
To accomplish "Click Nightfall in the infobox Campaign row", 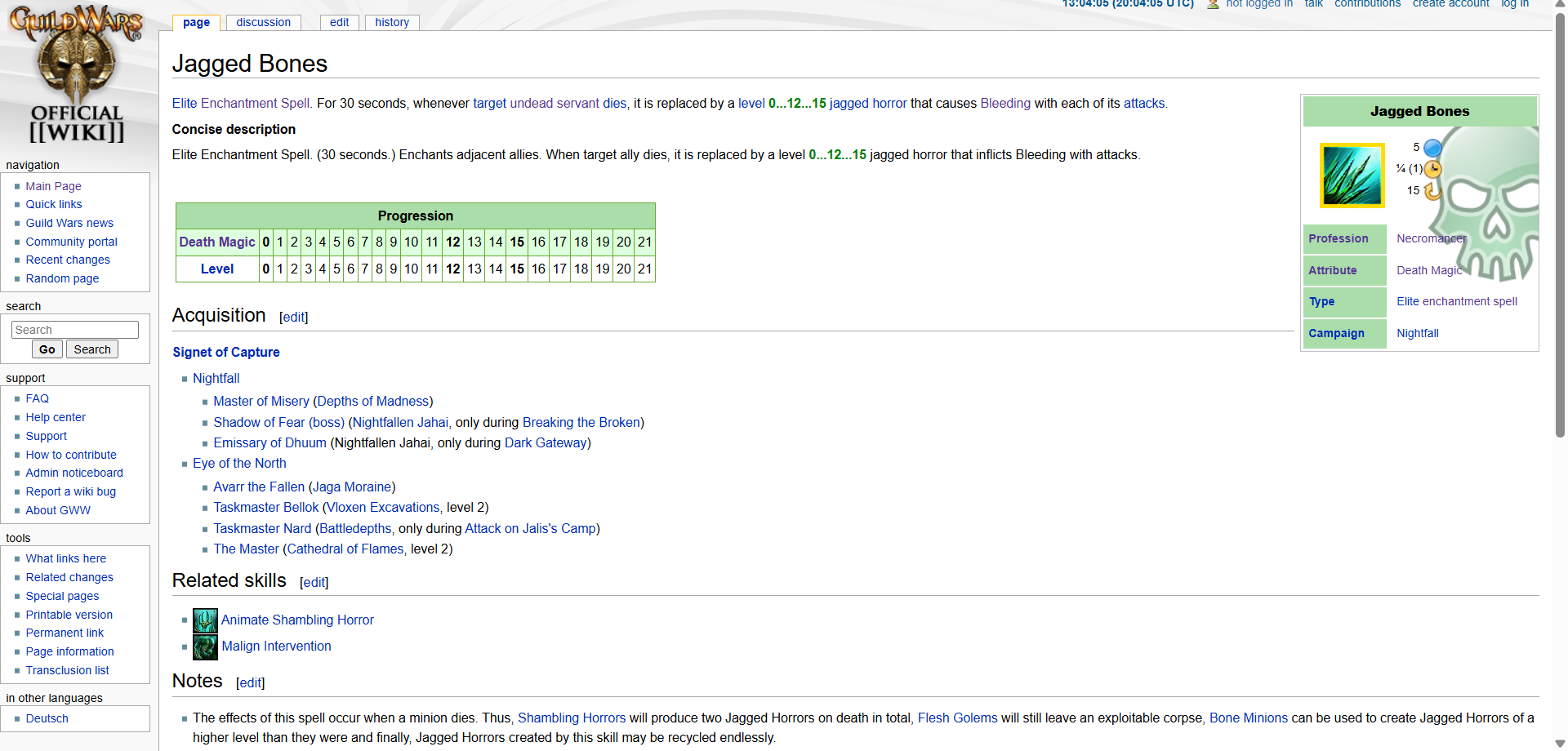I will [x=1418, y=333].
